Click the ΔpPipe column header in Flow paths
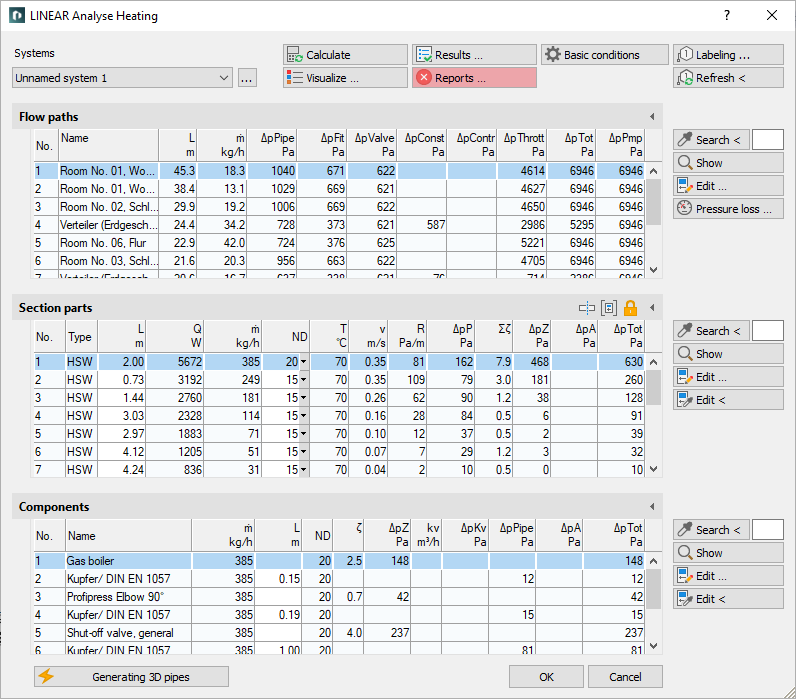This screenshot has width=796, height=699. 273,145
